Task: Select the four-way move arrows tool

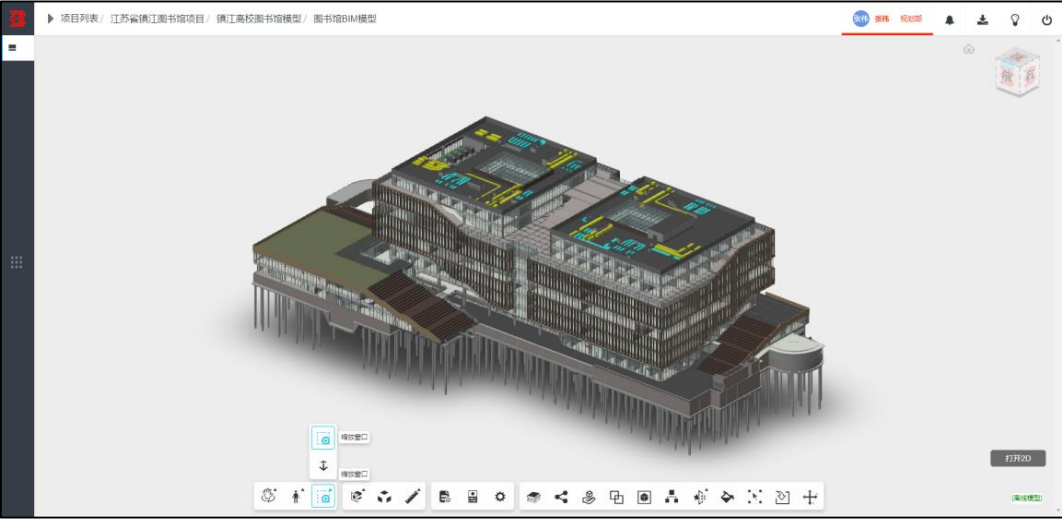Action: click(x=810, y=497)
